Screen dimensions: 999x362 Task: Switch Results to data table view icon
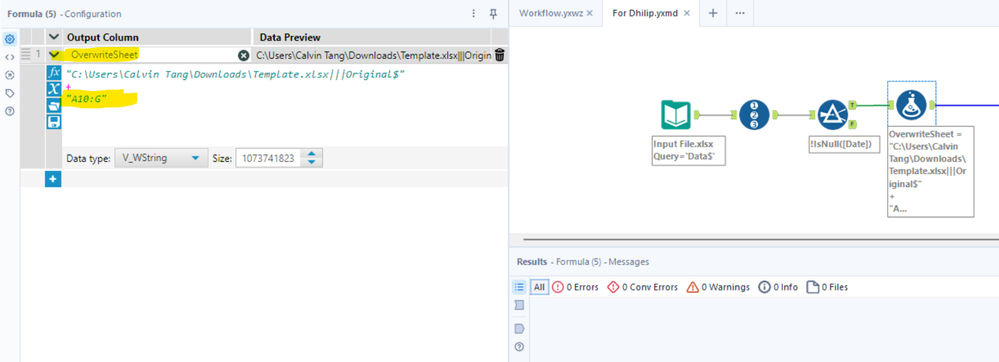(x=519, y=305)
